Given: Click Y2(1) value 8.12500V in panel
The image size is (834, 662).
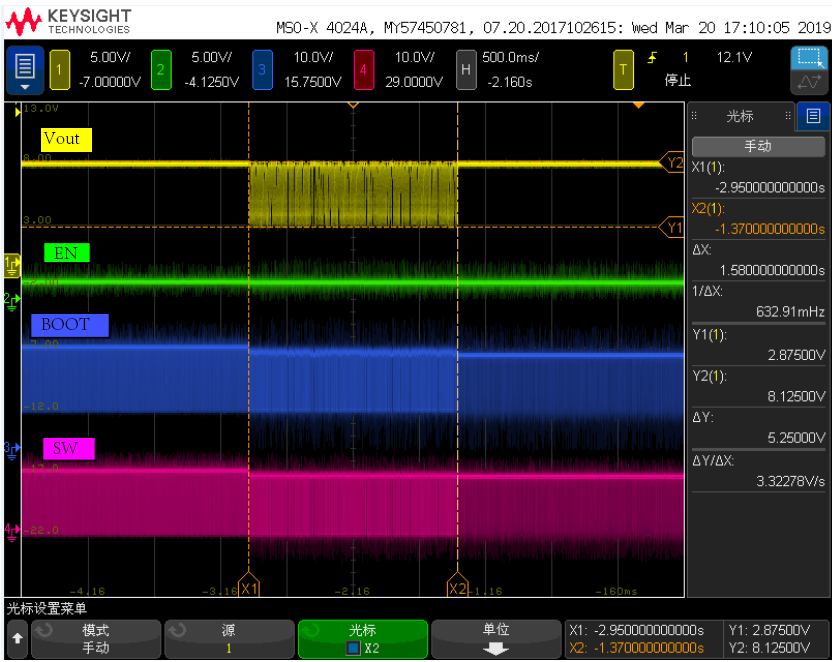Looking at the screenshot, I should 796,396.
